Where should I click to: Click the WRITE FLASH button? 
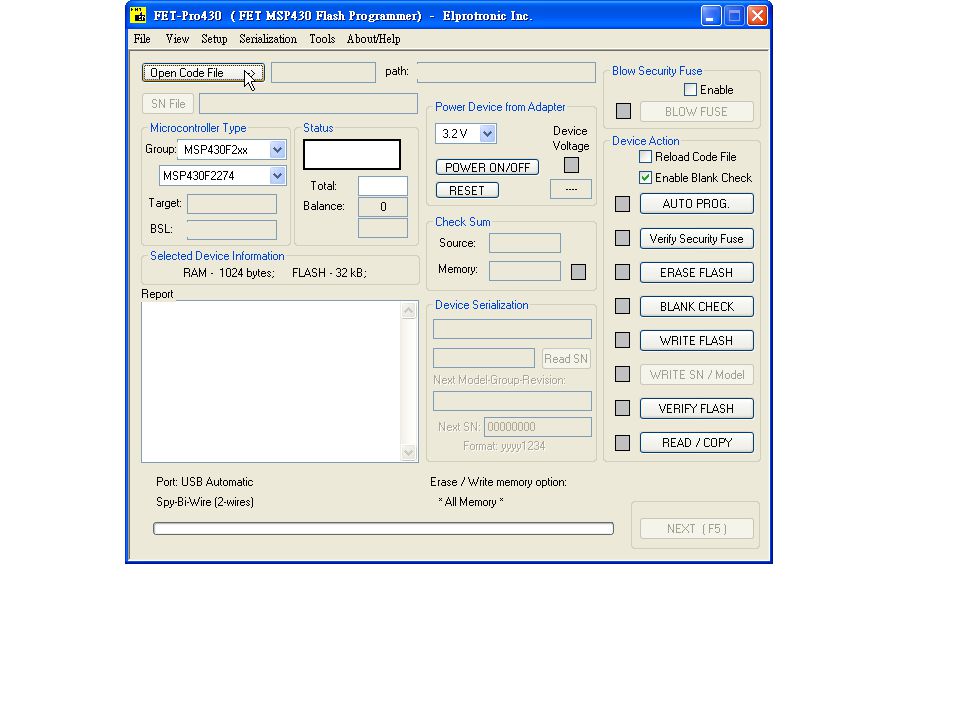(x=697, y=340)
